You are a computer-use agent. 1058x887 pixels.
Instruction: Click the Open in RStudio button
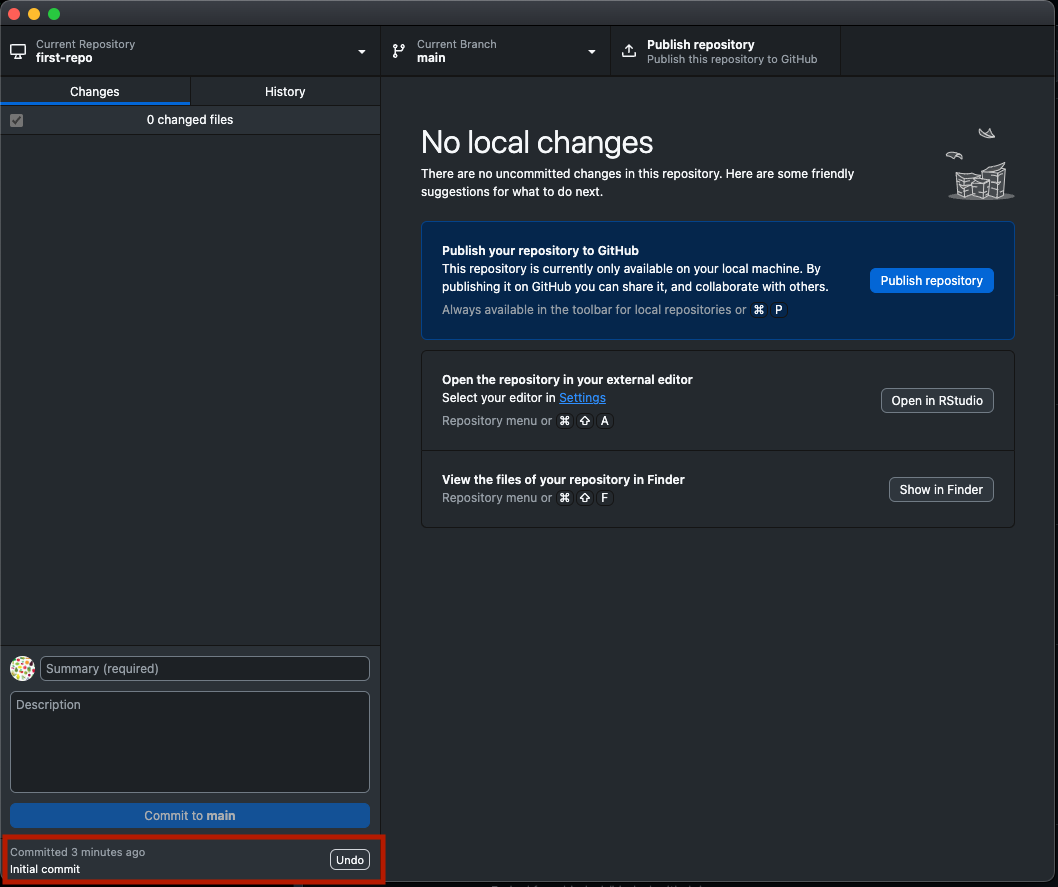pyautogui.click(x=936, y=401)
